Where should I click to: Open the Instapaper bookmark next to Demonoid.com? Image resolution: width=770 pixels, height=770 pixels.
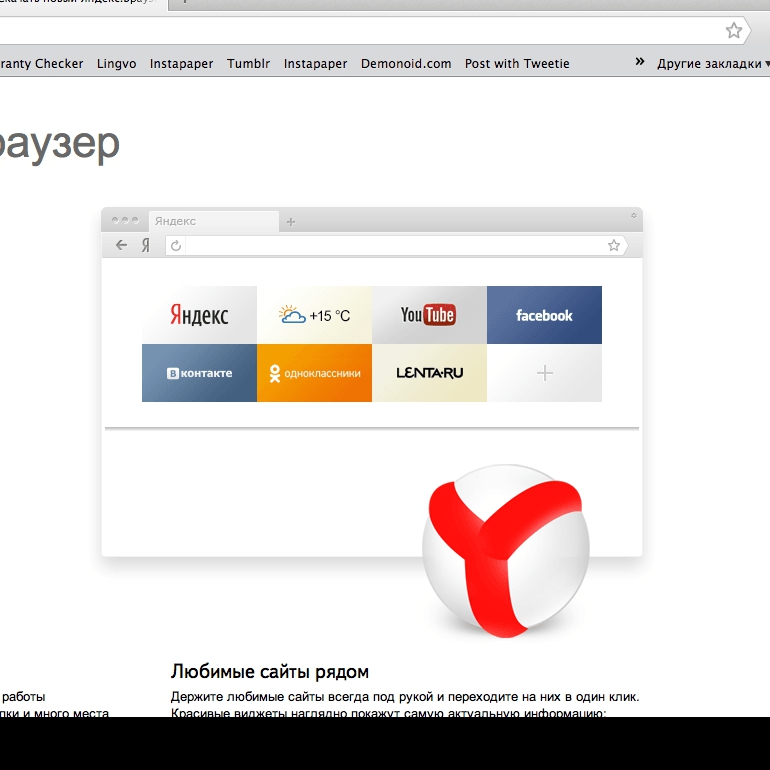click(x=315, y=64)
